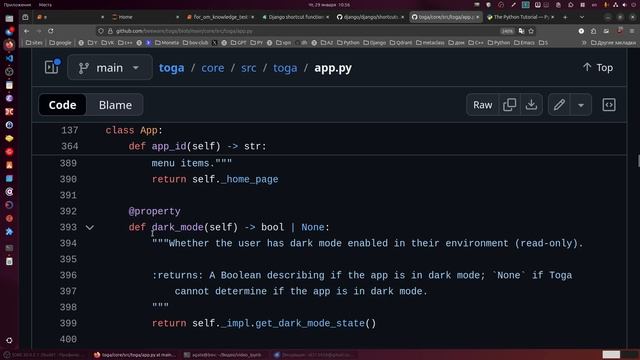The width and height of the screenshot is (640, 360).
Task: Open VS Code from the dock
Action: (x=9, y=58)
